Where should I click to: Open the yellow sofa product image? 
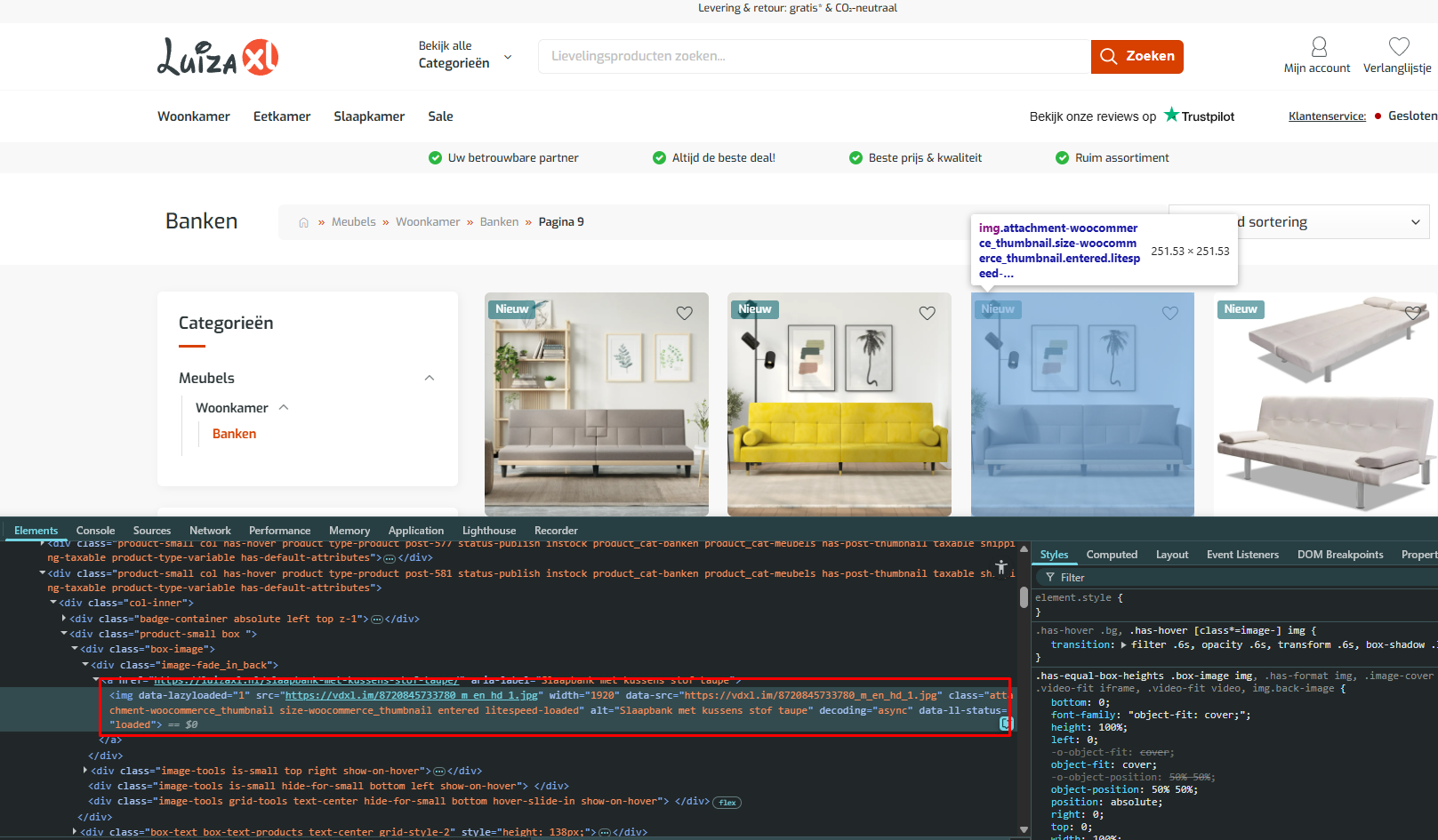(x=840, y=404)
